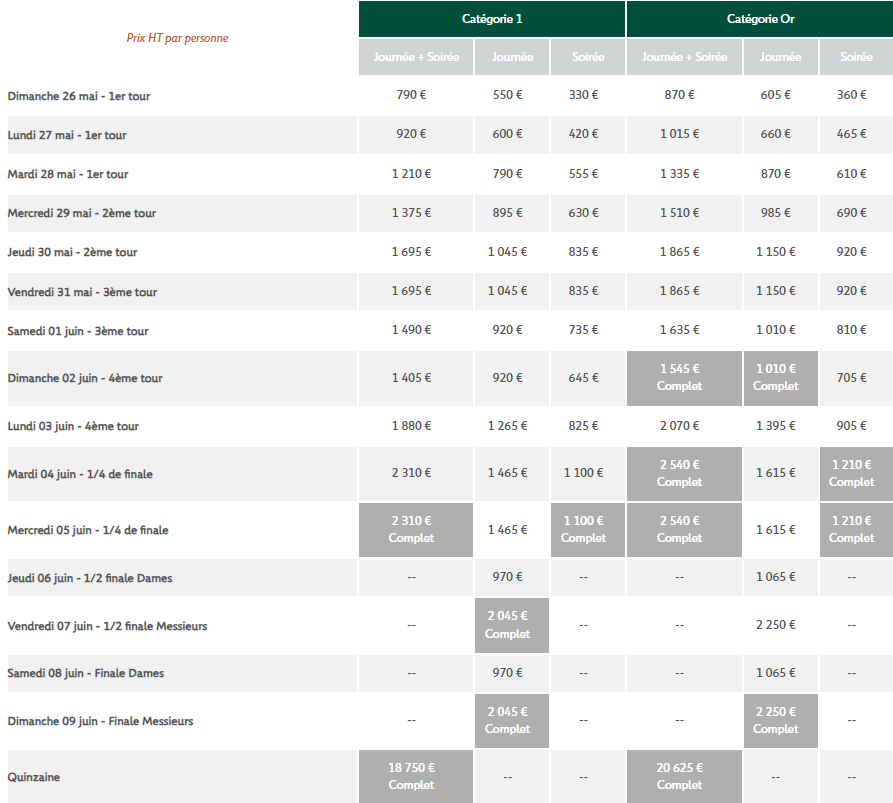
Task: Click the sold-out 1 545 € Complet cell
Action: click(x=679, y=377)
